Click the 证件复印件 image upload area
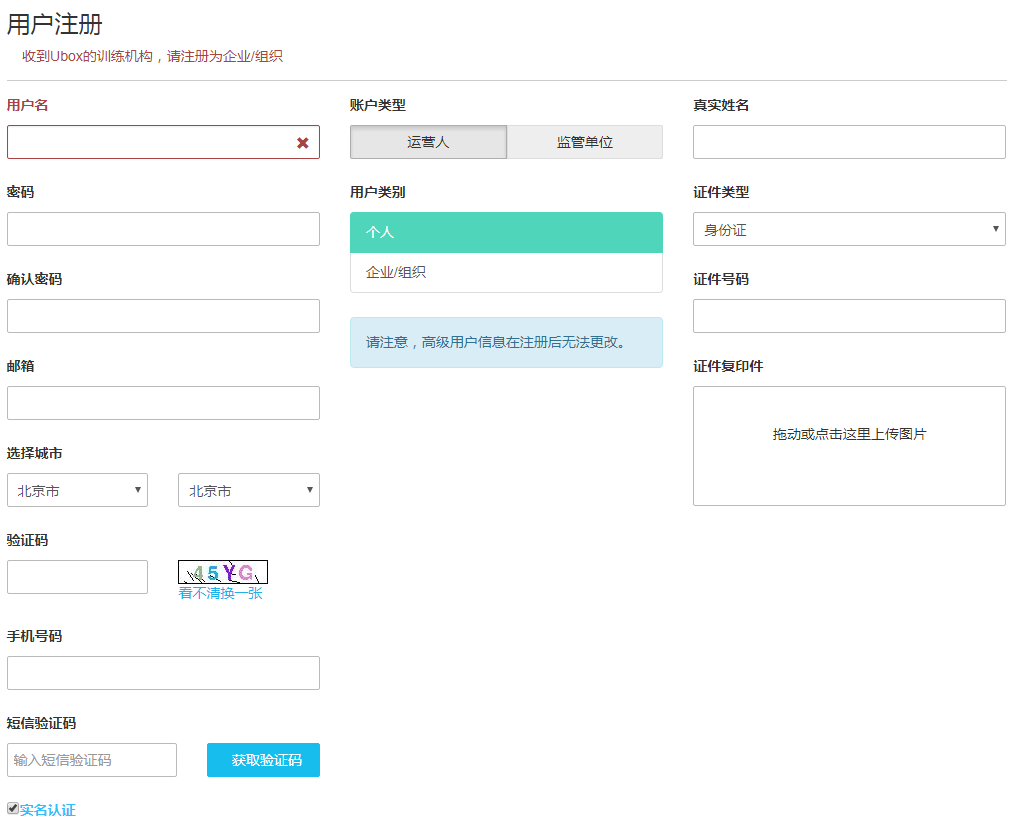The image size is (1032, 833). [849, 446]
